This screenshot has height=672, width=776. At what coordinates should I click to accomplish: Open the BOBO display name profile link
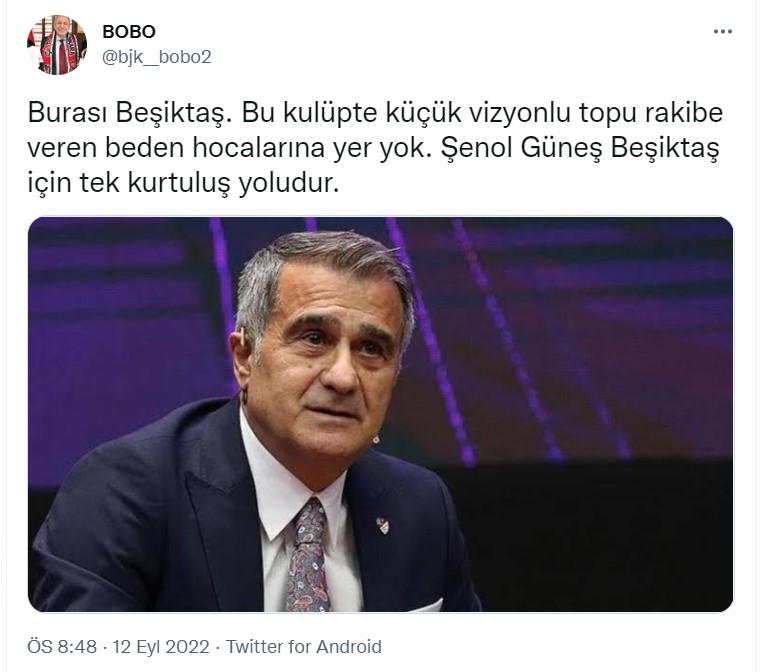click(x=129, y=32)
